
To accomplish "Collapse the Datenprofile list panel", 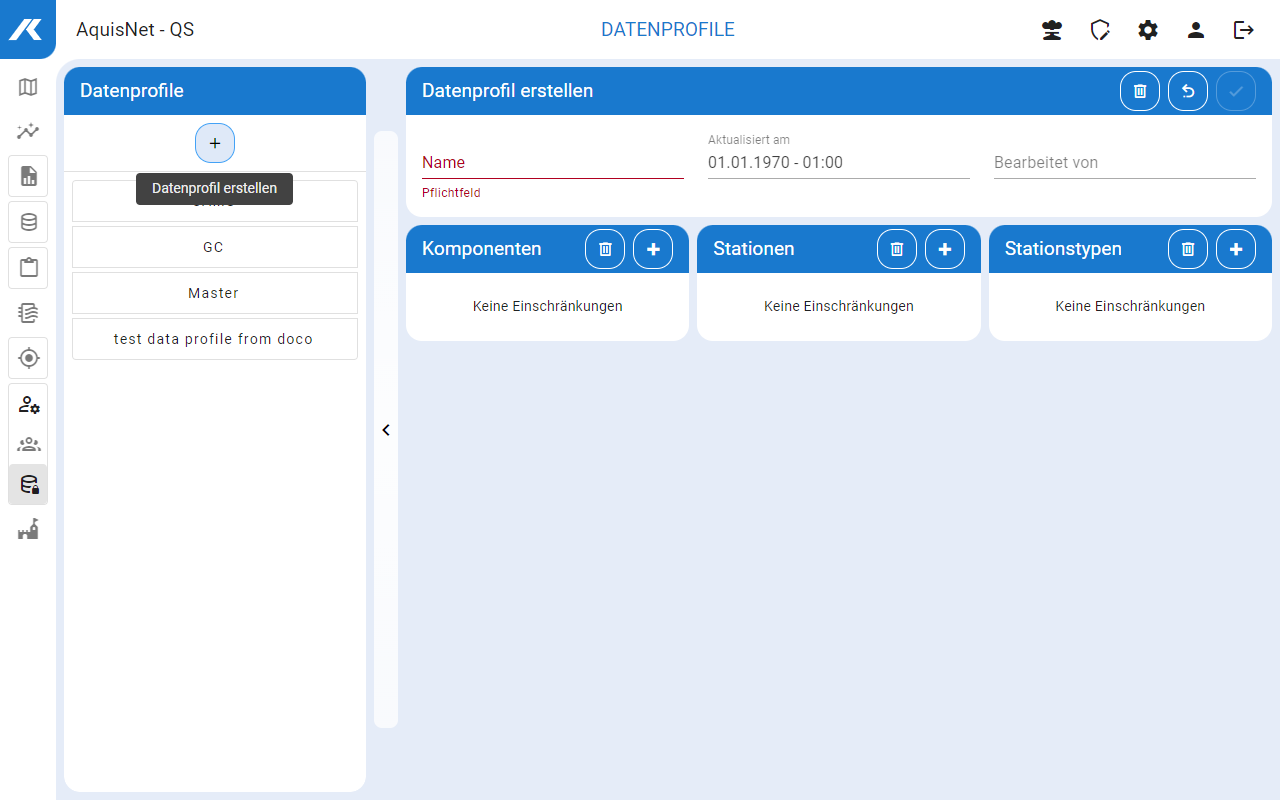I will (386, 430).
